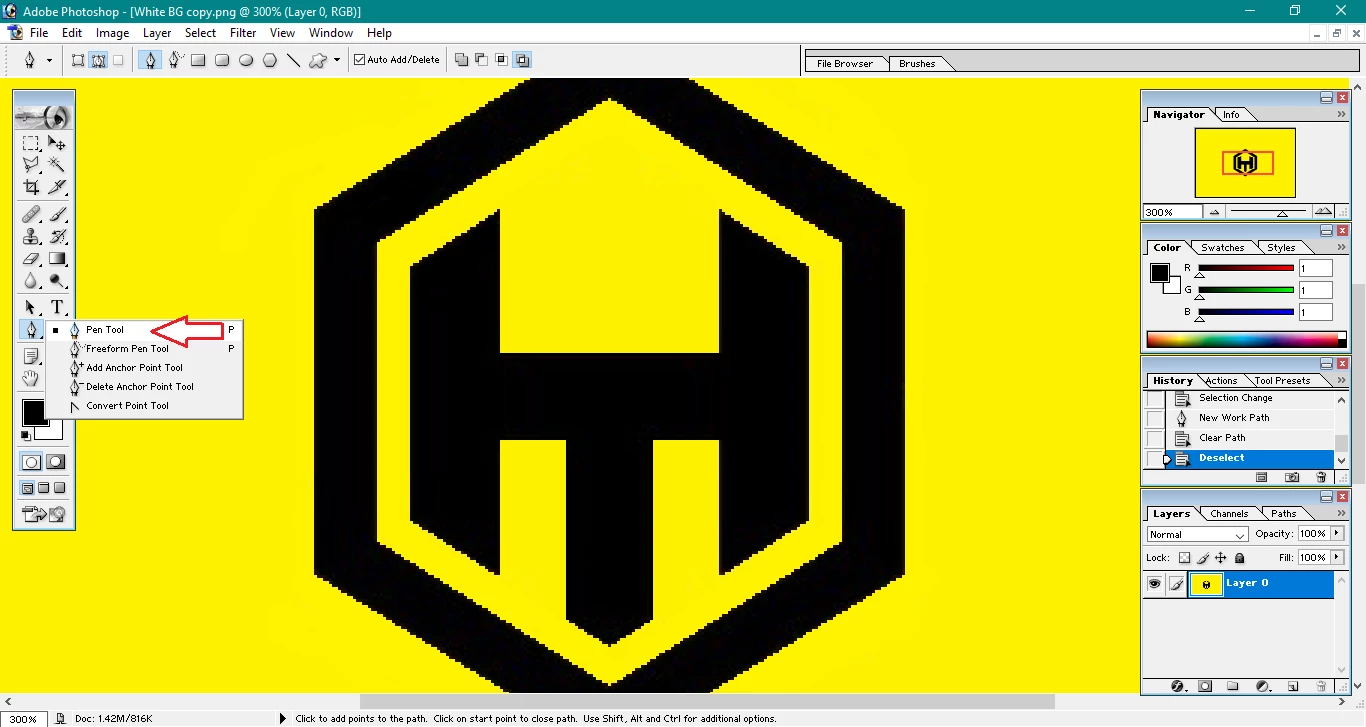Select the Type tool

[57, 307]
